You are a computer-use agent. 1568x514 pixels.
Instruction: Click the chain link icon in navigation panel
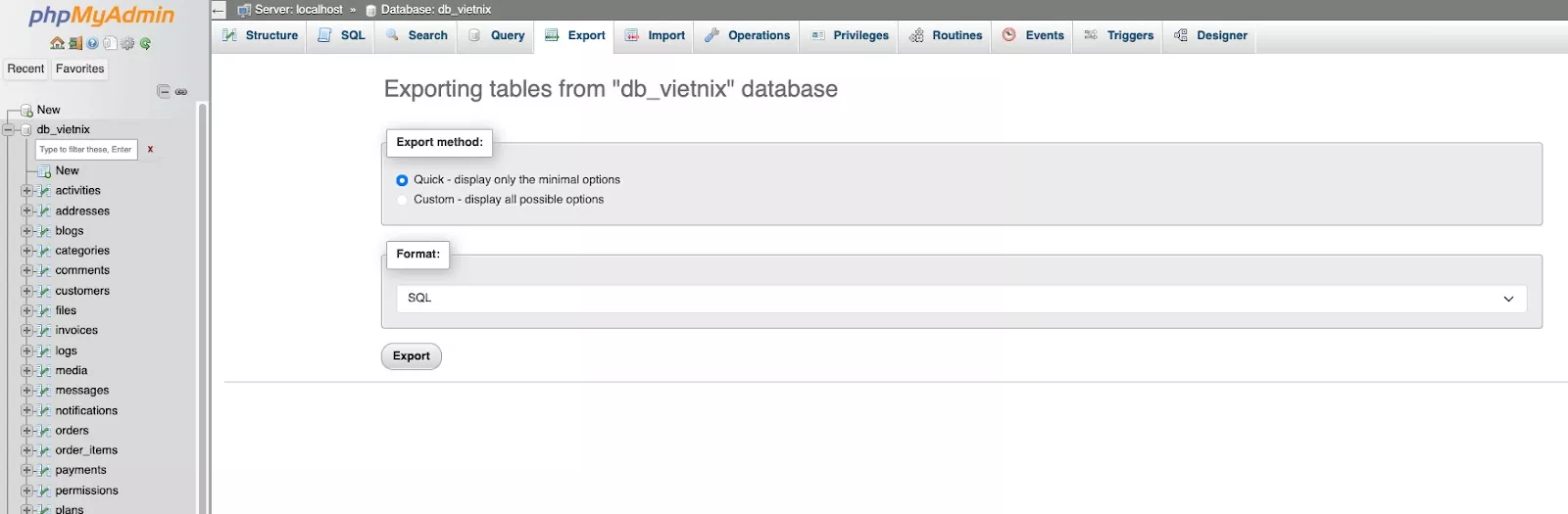coord(181,92)
